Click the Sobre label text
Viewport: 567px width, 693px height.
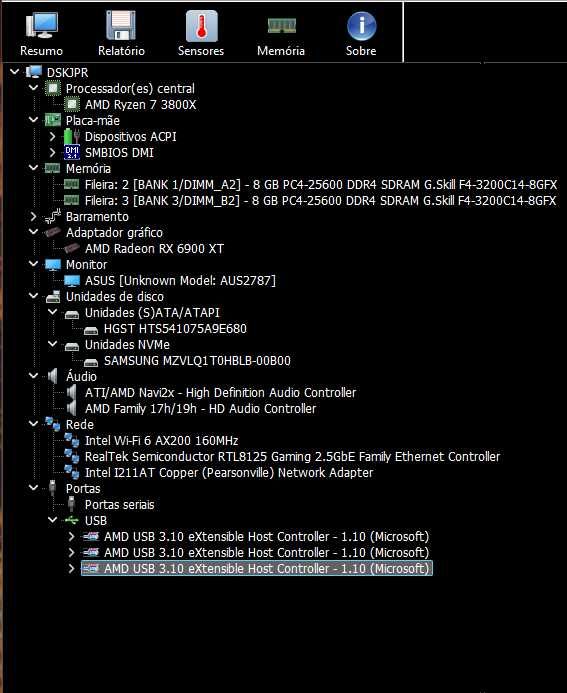pyautogui.click(x=361, y=51)
